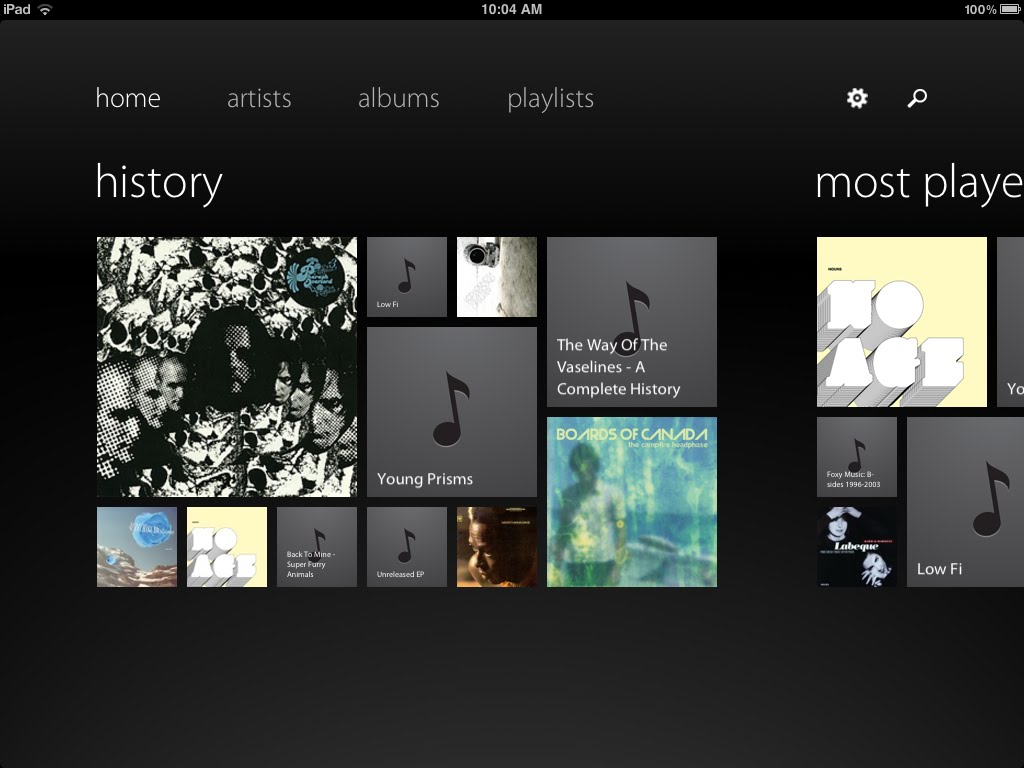Select the playlists tab
Screen dimensions: 1024x768
551,99
